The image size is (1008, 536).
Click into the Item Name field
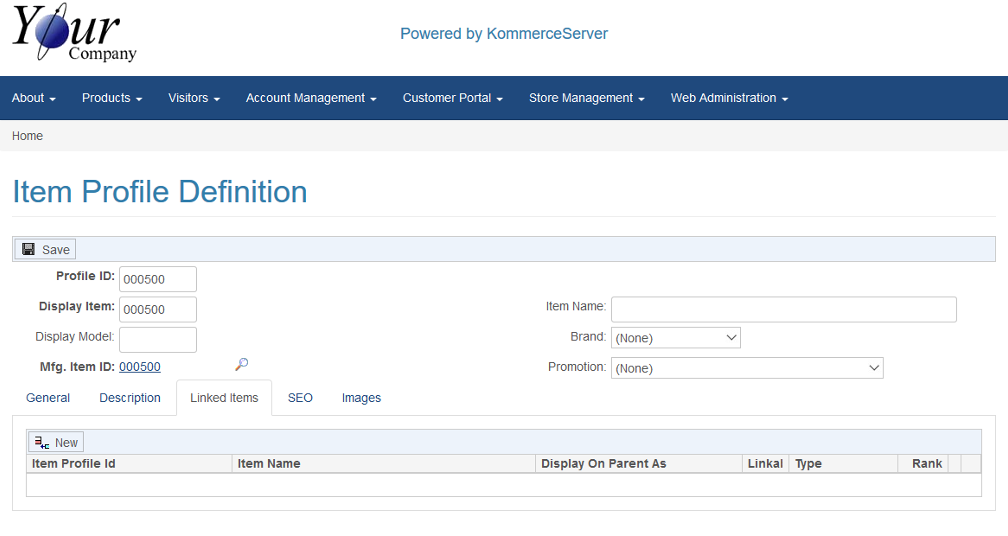783,309
